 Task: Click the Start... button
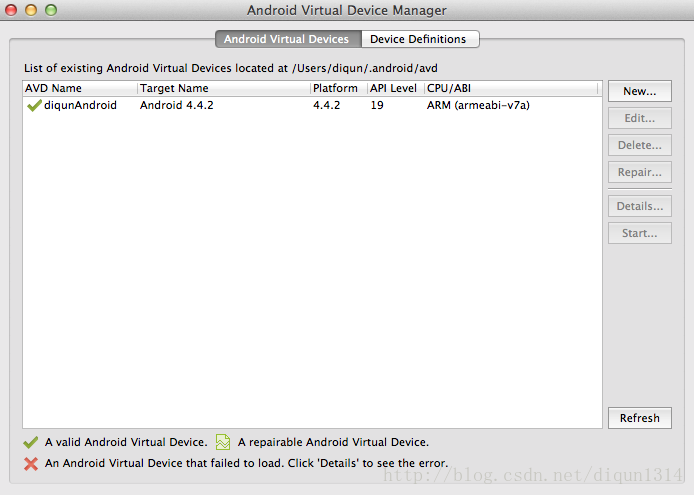tap(640, 233)
